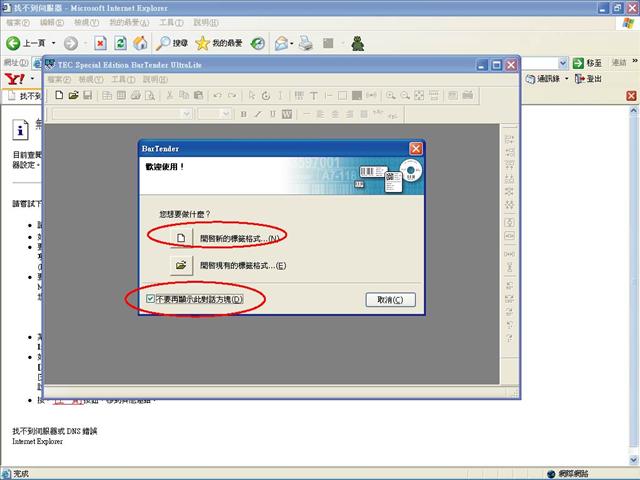Open the 檢視(V) menu in BarTender

91,79
